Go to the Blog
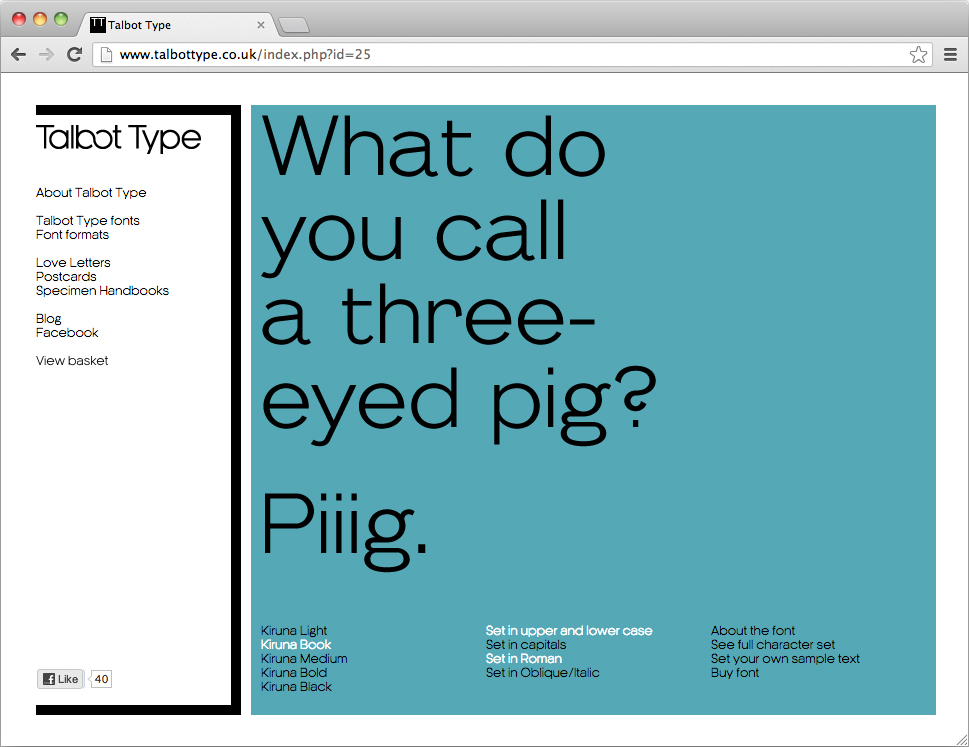Viewport: 969px width, 747px height. click(x=48, y=319)
